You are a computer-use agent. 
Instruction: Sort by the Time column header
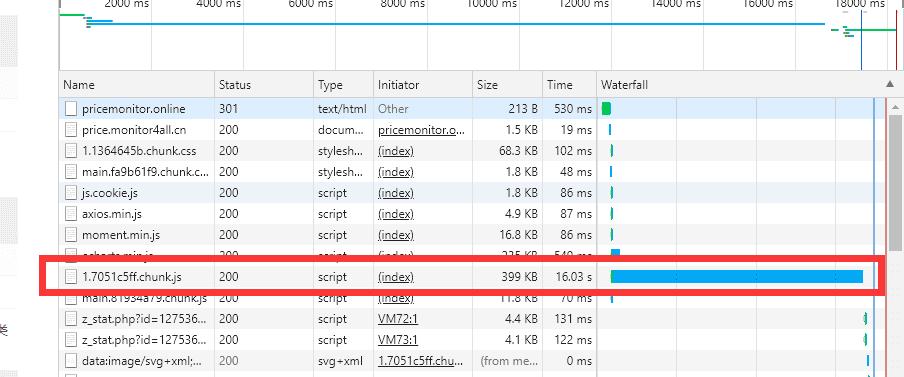coord(570,85)
